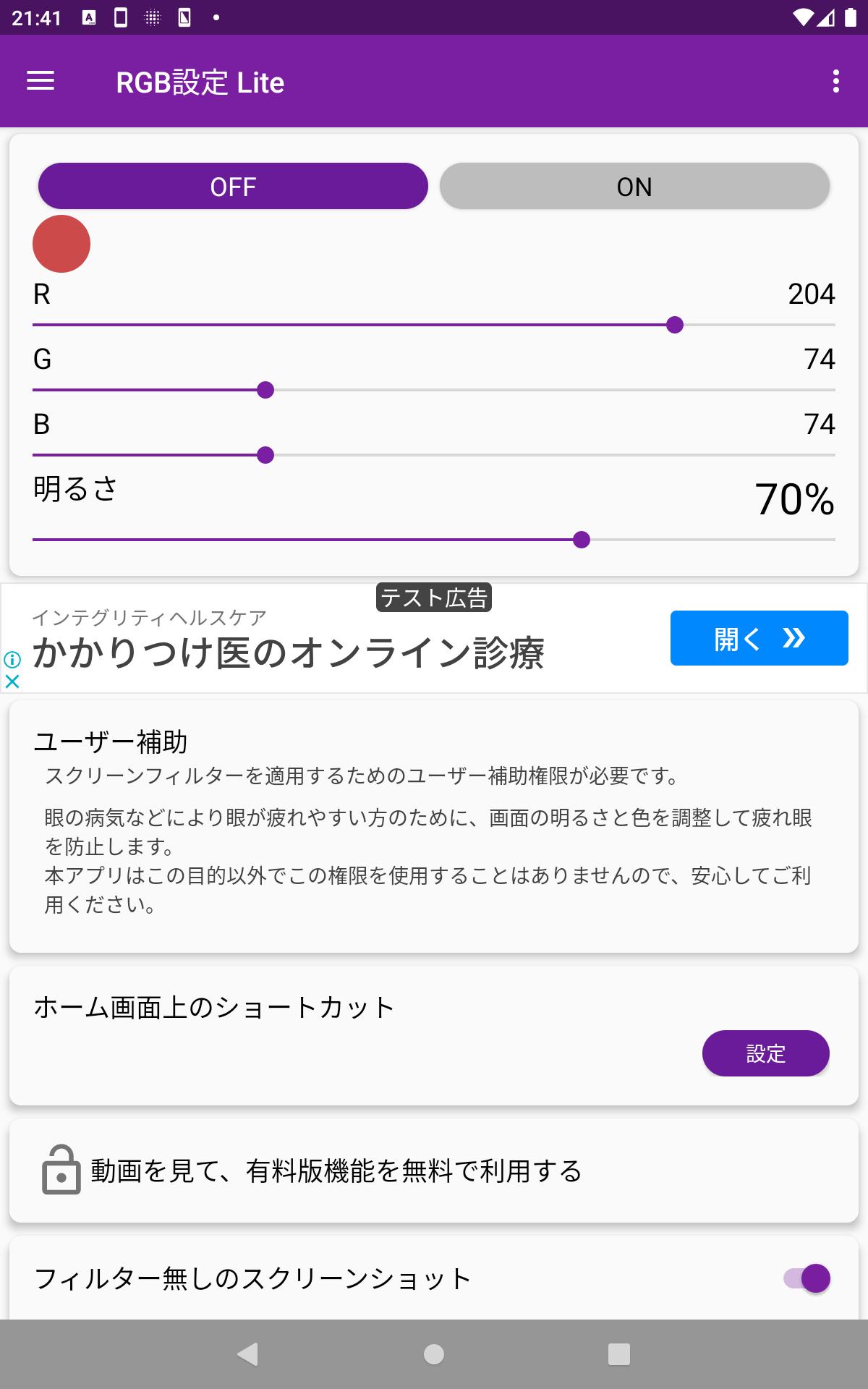Tap the recent apps square button
Image resolution: width=868 pixels, height=1389 pixels.
619,1354
